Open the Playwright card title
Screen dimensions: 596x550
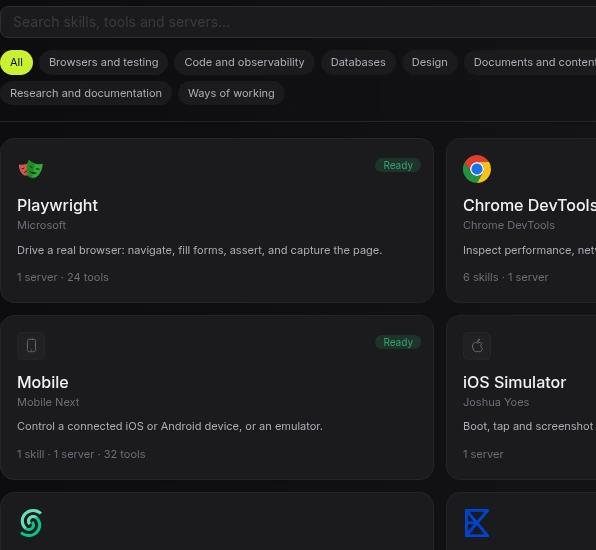pyautogui.click(x=57, y=206)
